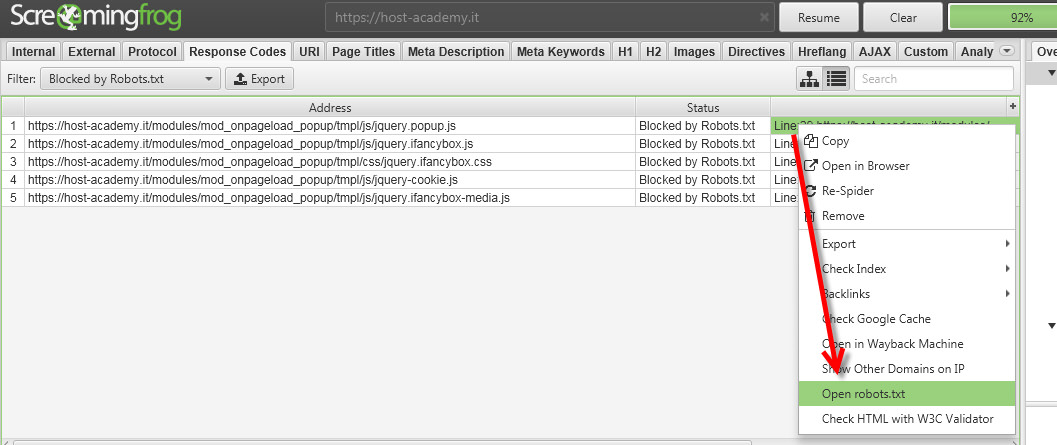Click the URL field host-academy.it

click(548, 18)
